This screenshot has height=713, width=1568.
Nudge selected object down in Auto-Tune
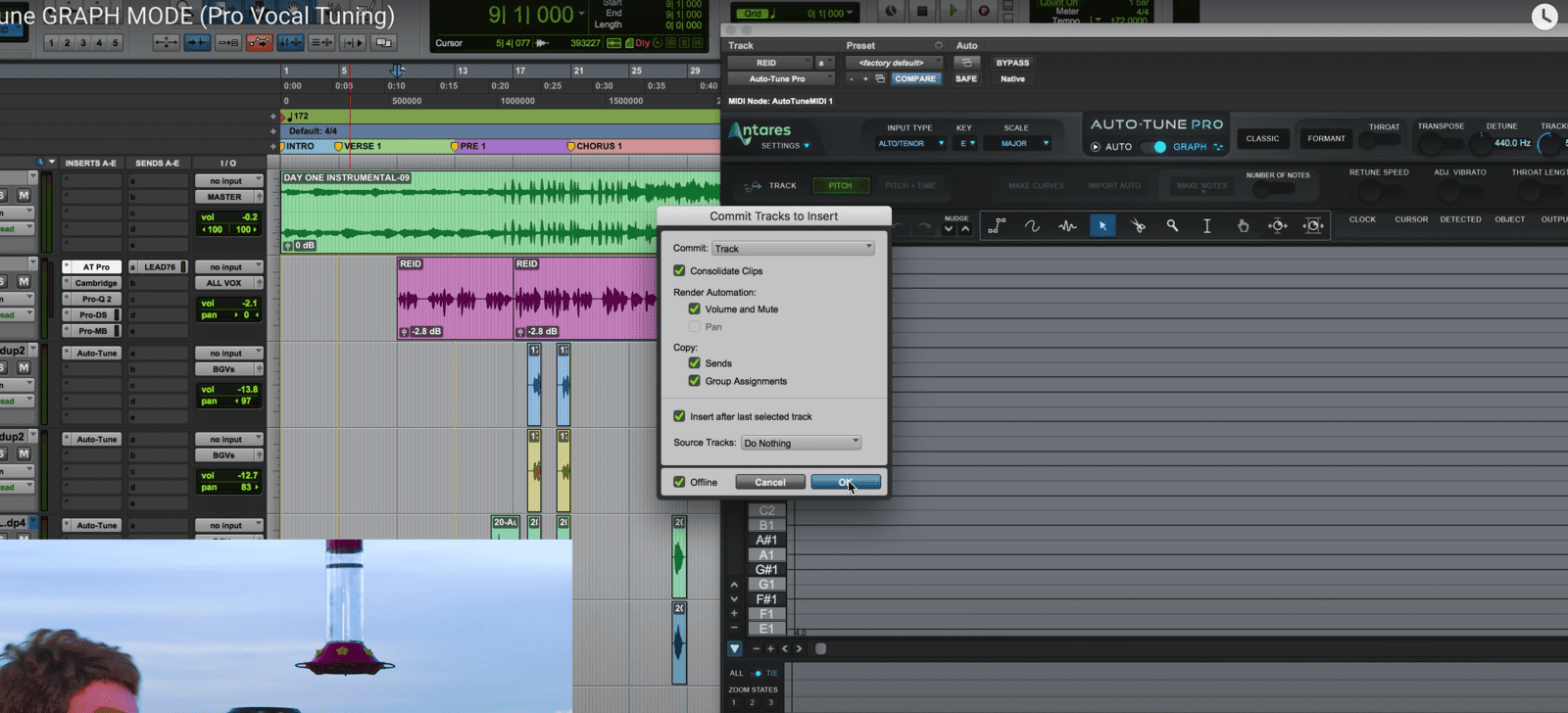949,229
